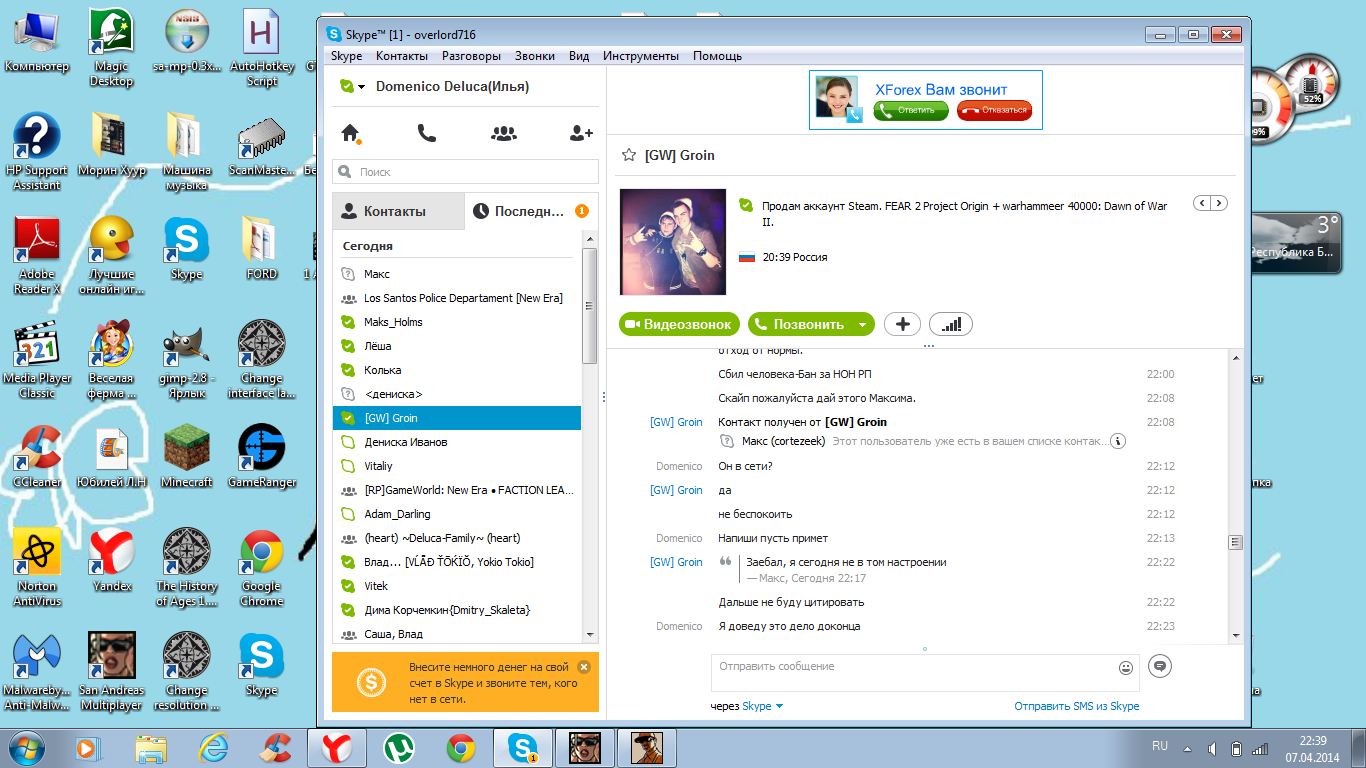Open Internet Explorer from the taskbar
This screenshot has width=1366, height=768.
[213, 747]
